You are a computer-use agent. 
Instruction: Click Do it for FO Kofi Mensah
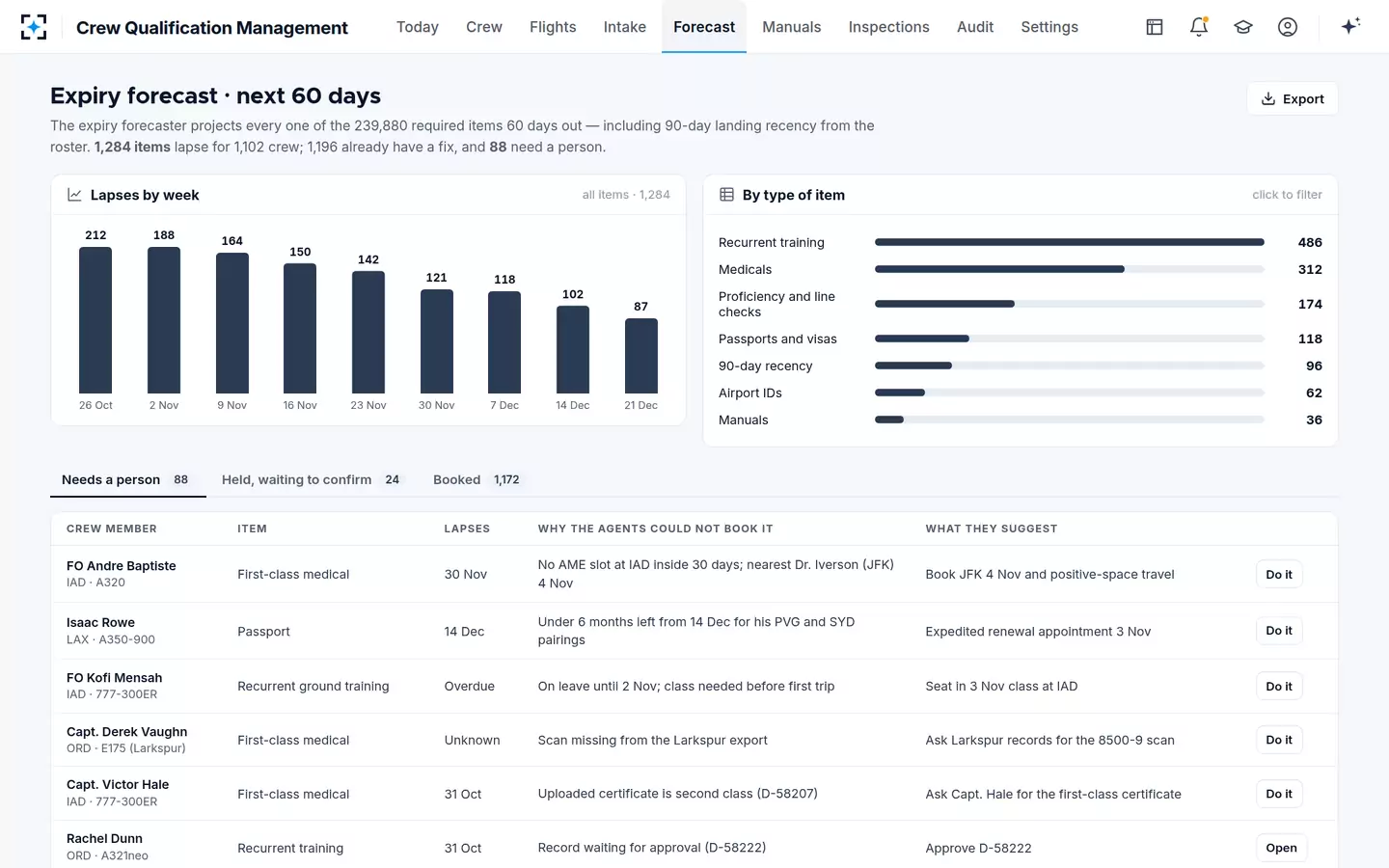coord(1279,686)
